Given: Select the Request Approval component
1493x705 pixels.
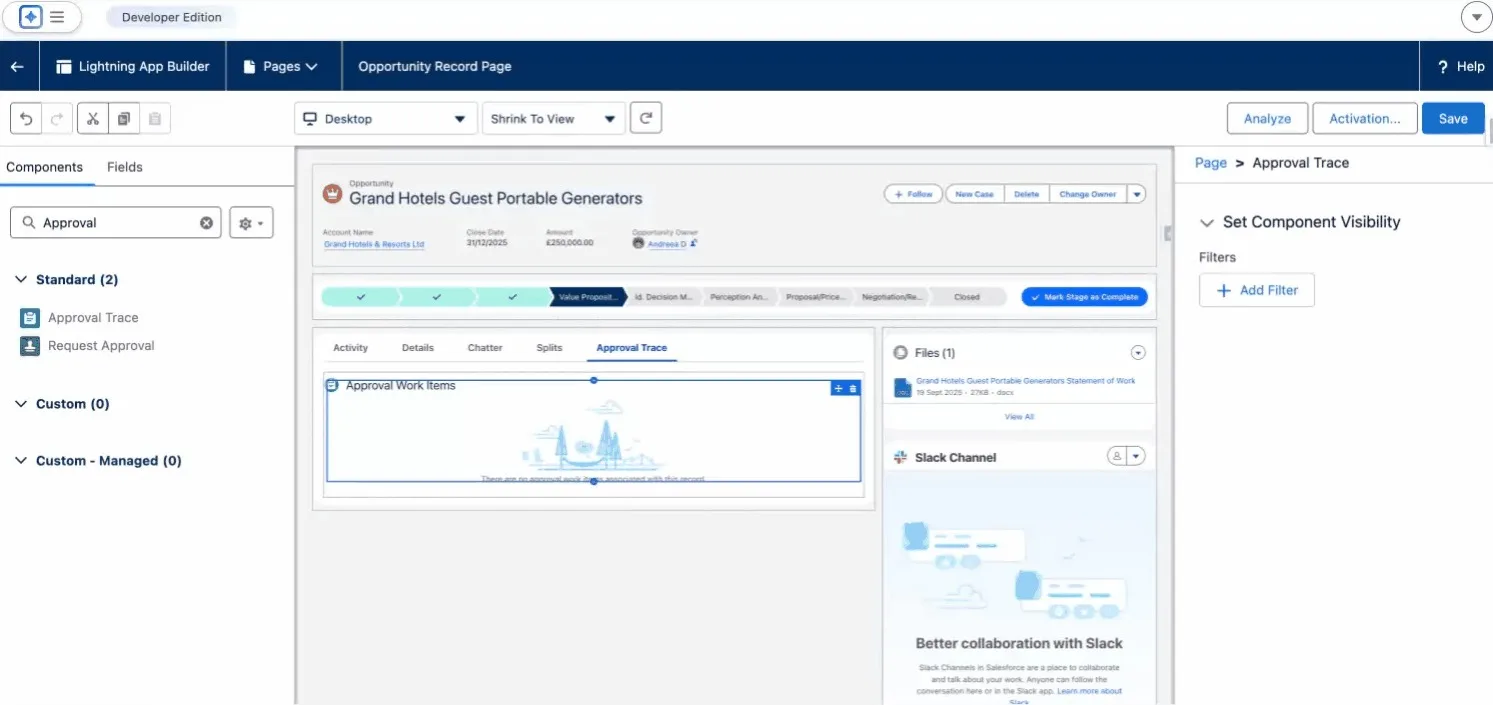Looking at the screenshot, I should tap(101, 346).
